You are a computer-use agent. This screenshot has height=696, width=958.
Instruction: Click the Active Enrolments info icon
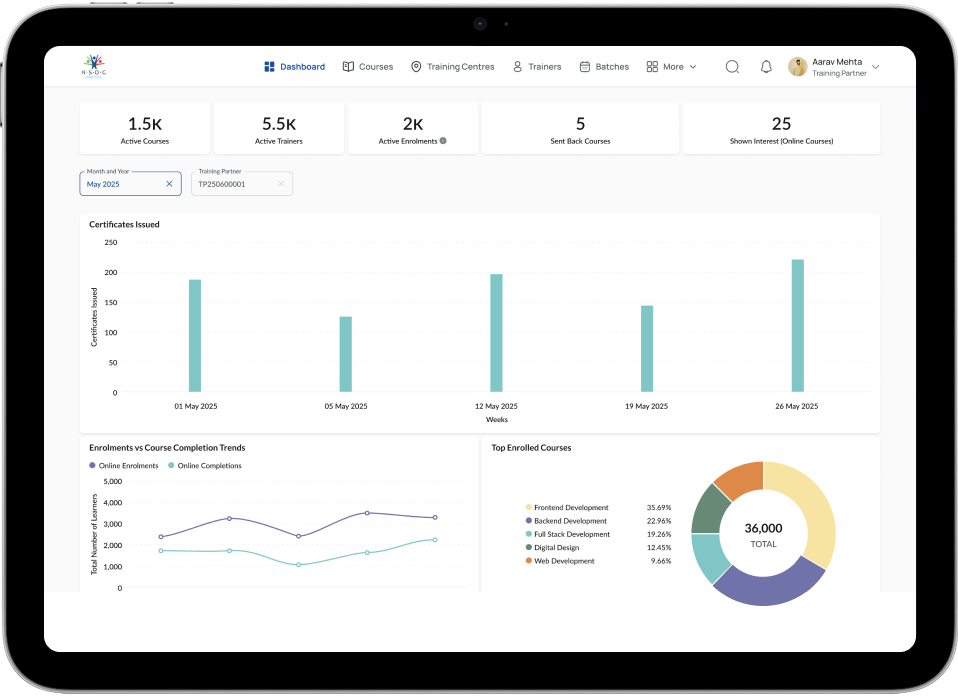pos(443,141)
